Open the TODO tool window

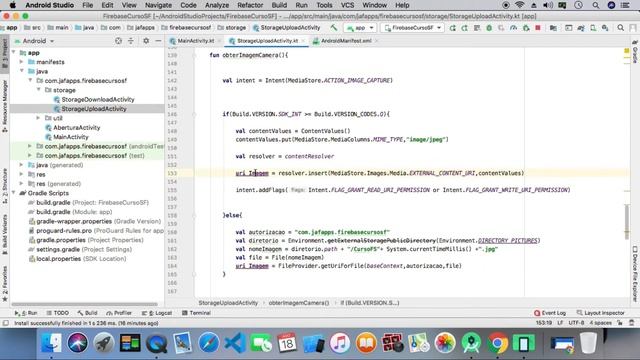point(58,313)
